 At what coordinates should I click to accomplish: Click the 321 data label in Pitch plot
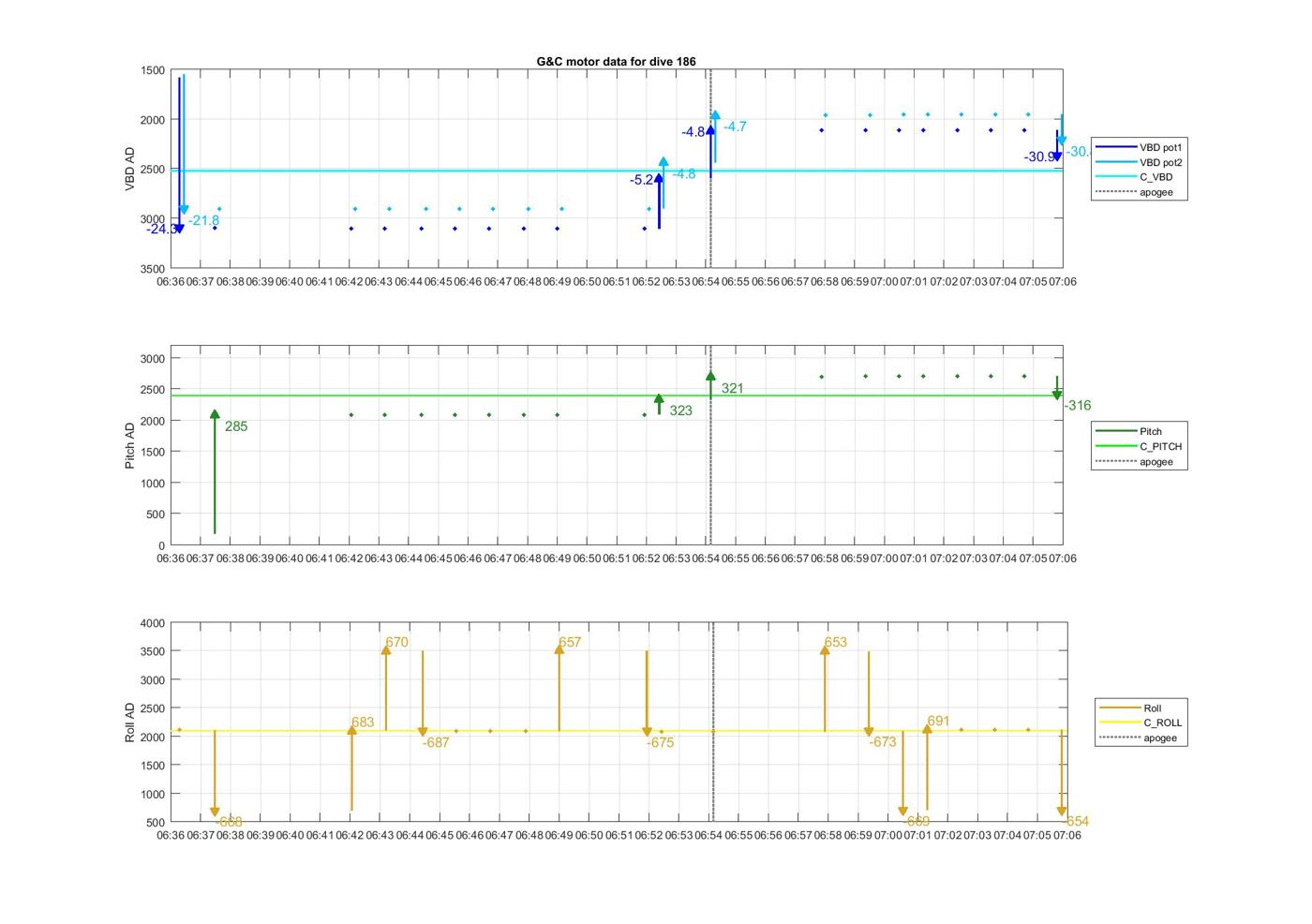click(733, 388)
